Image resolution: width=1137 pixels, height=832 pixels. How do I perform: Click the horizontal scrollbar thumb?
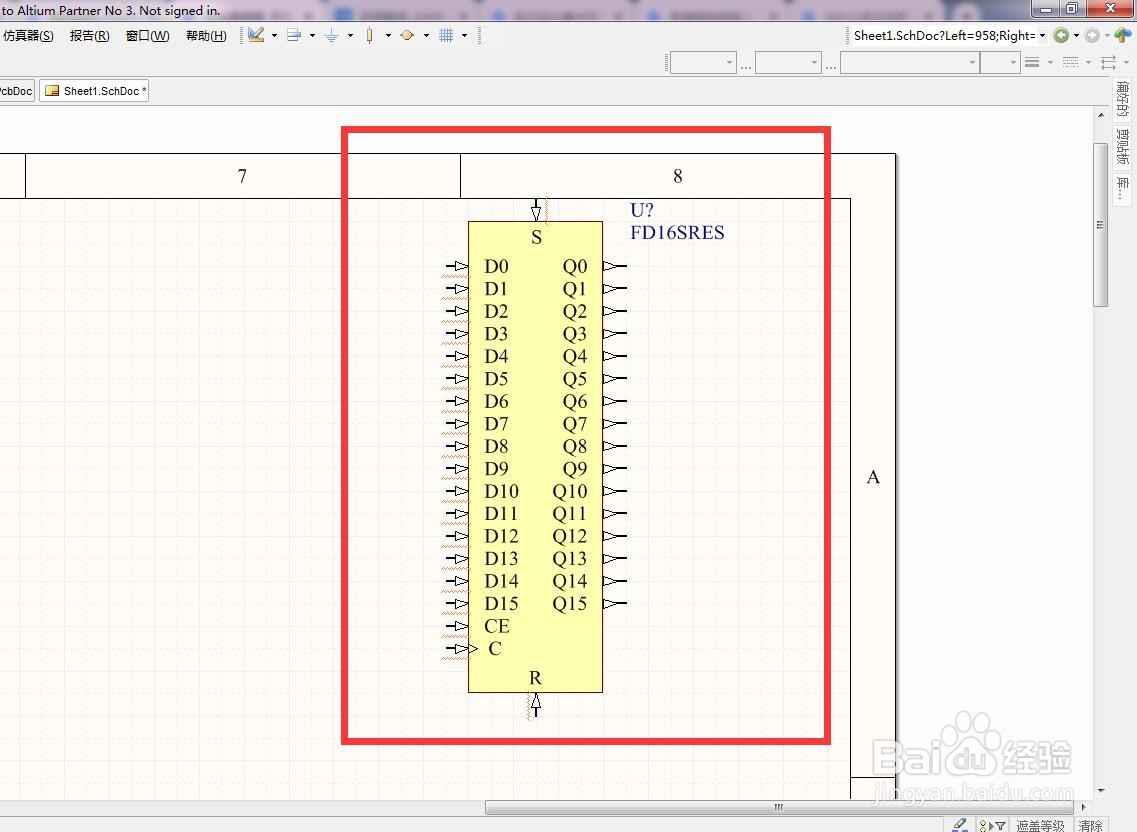point(779,807)
